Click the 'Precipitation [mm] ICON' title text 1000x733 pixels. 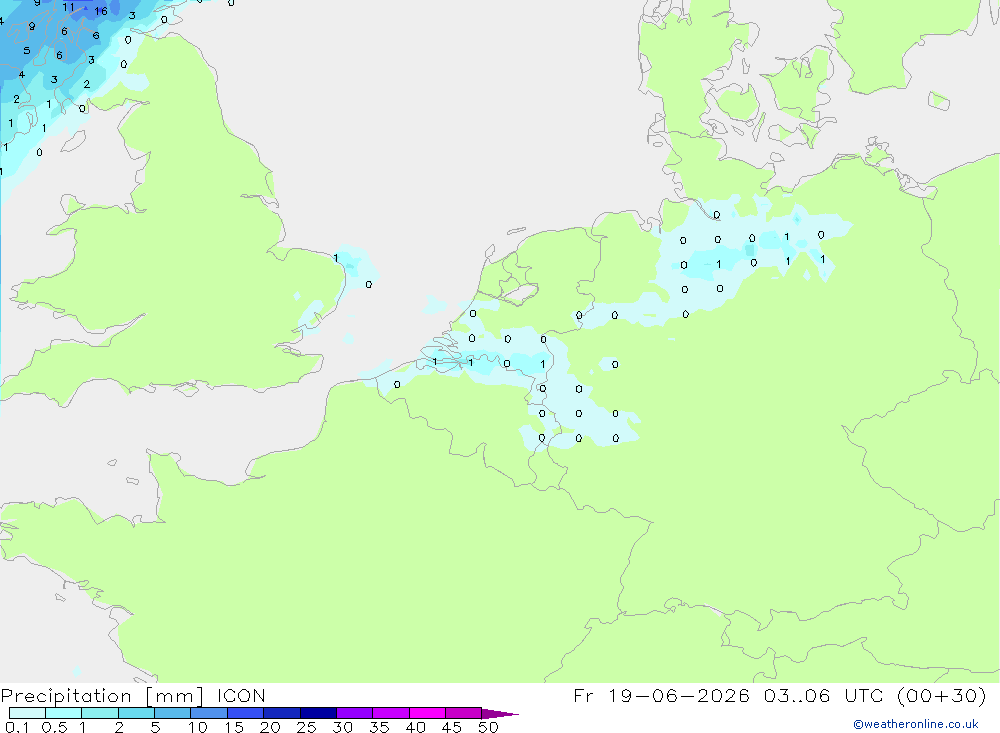click(133, 696)
